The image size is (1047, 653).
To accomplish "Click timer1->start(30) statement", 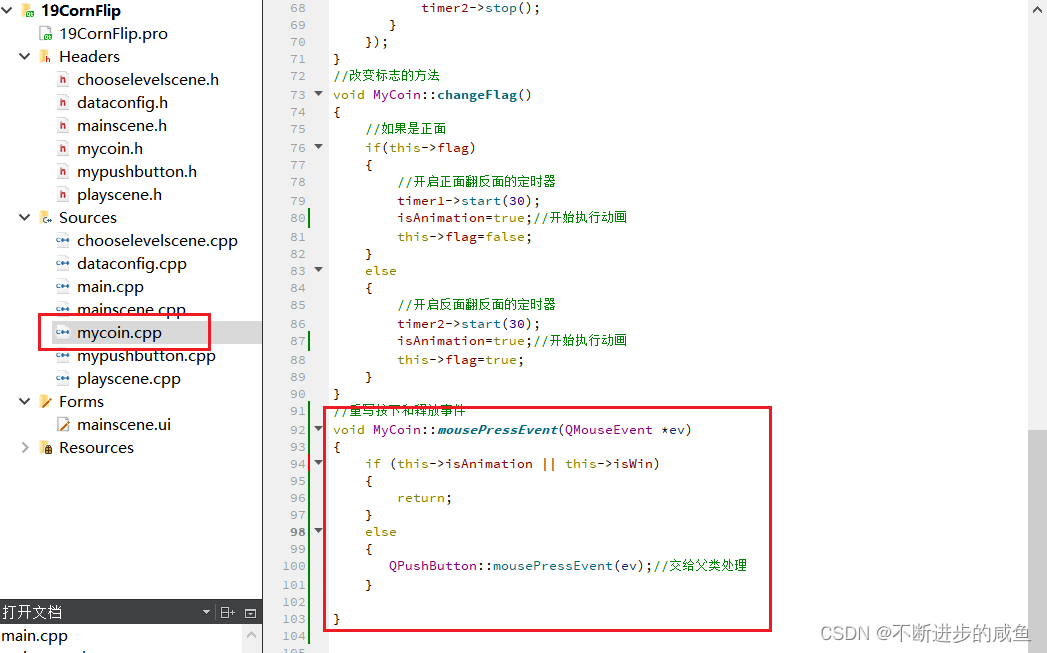I will click(x=469, y=201).
